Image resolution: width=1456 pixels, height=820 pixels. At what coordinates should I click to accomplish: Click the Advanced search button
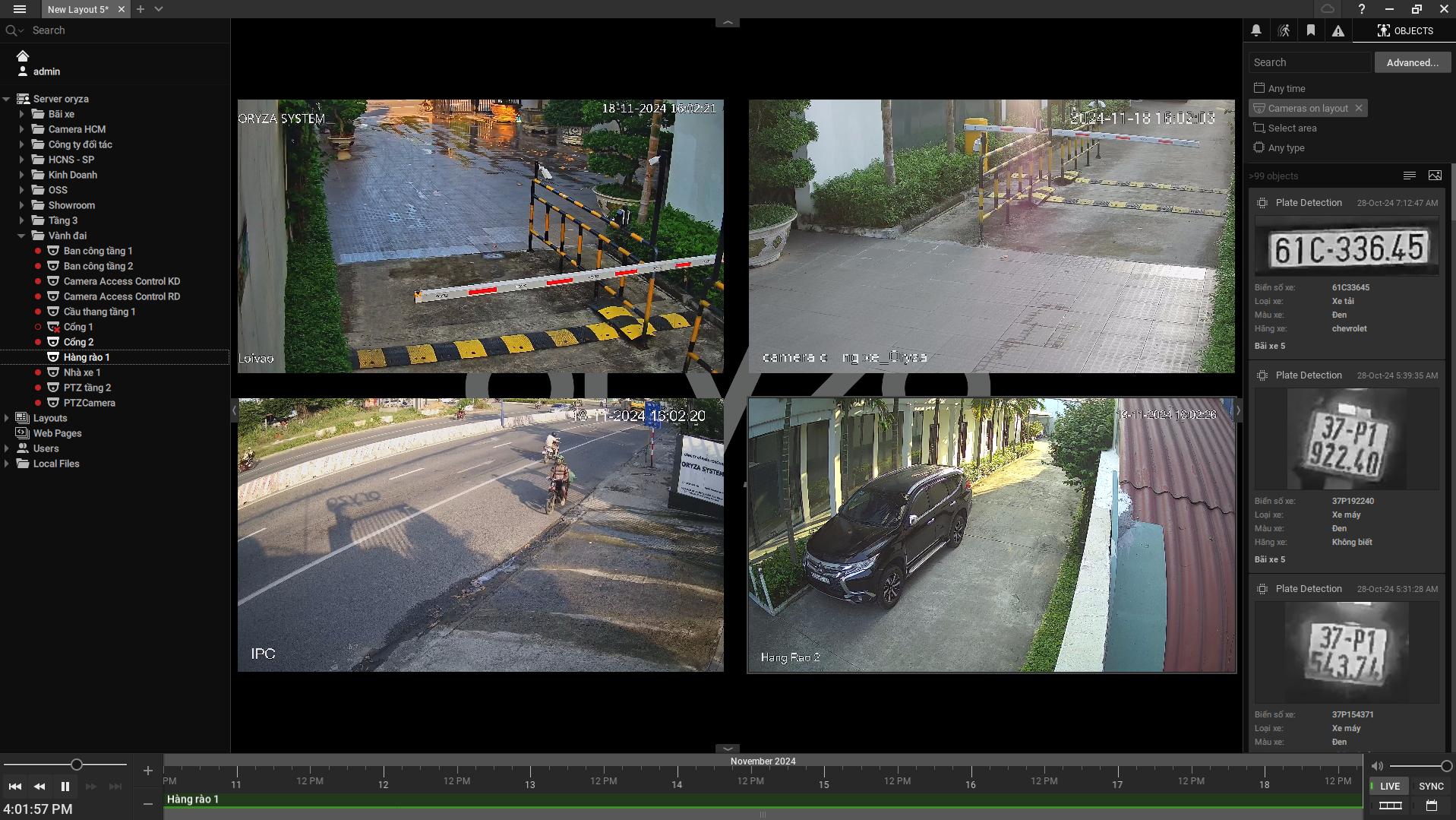(1413, 62)
